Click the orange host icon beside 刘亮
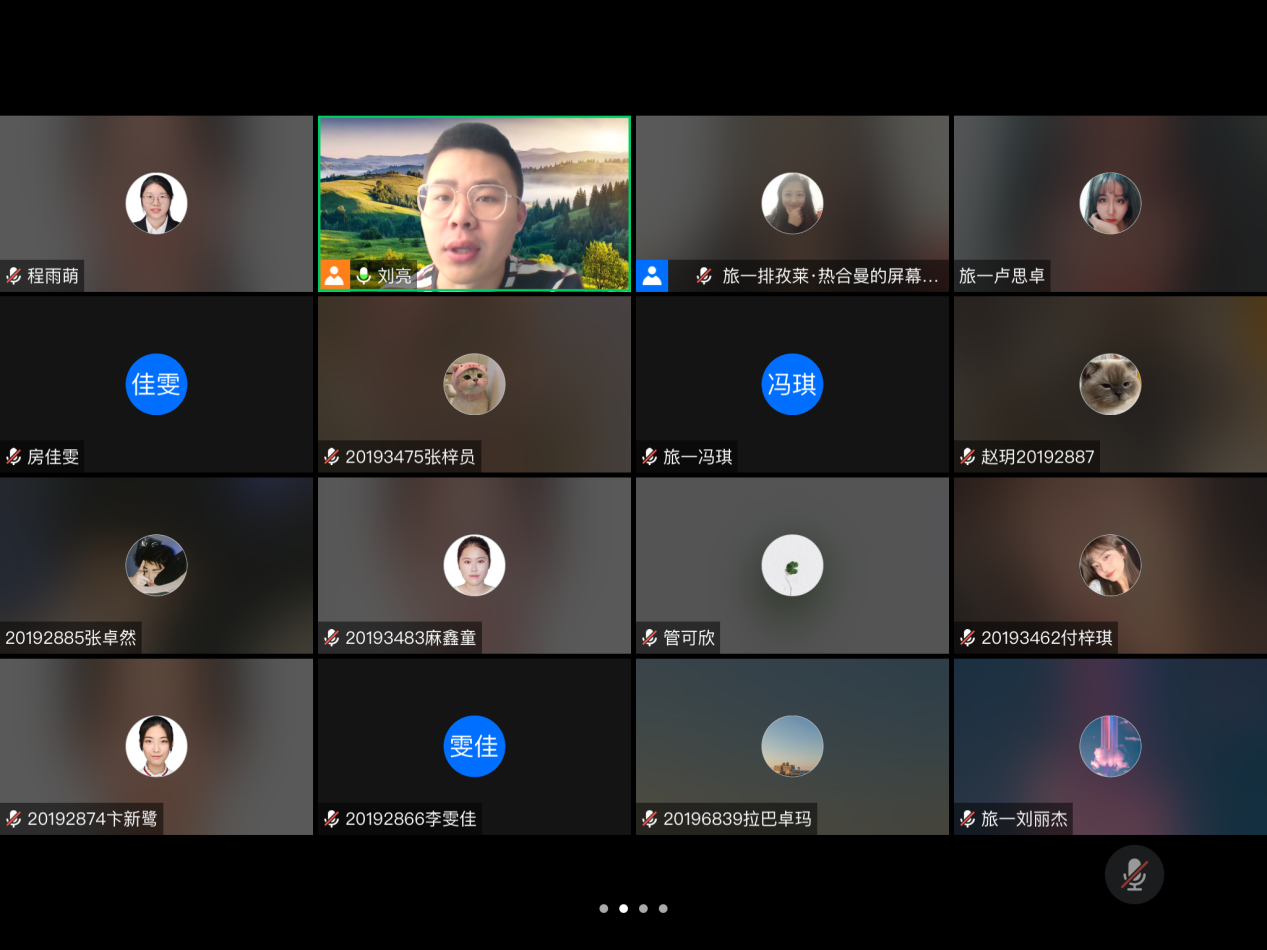Screen dimensions: 1267x950 coord(334,275)
